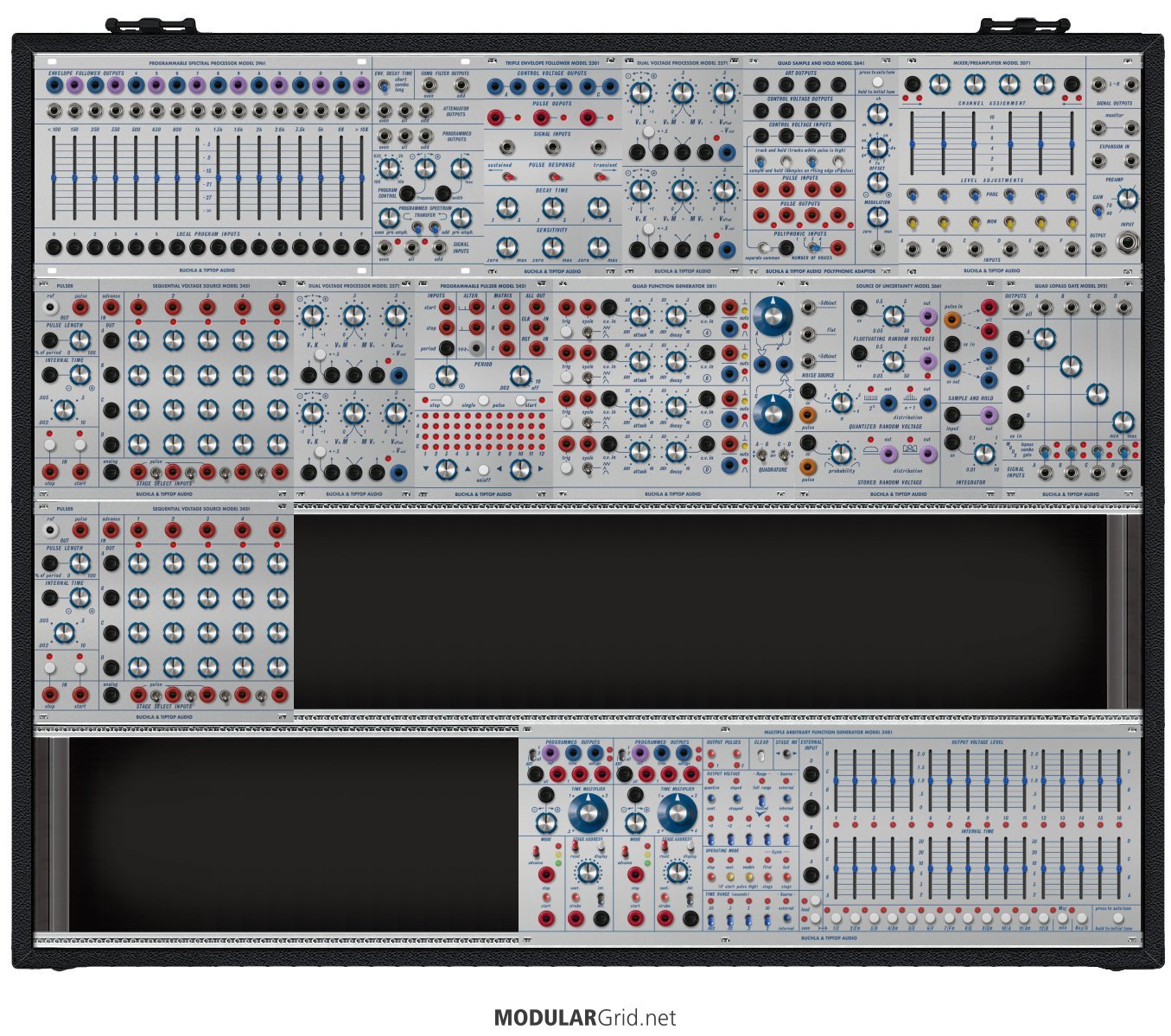Toggle the sustained Pulse Response switch
This screenshot has width=1171, height=1036.
click(508, 176)
